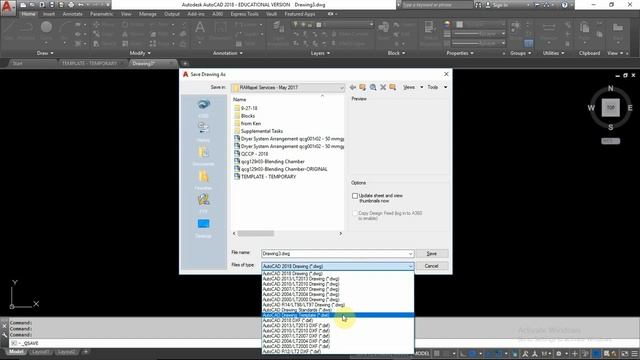Screen dimensions: 640x360
Task: Go back to previous folder arrow
Action: click(353, 87)
